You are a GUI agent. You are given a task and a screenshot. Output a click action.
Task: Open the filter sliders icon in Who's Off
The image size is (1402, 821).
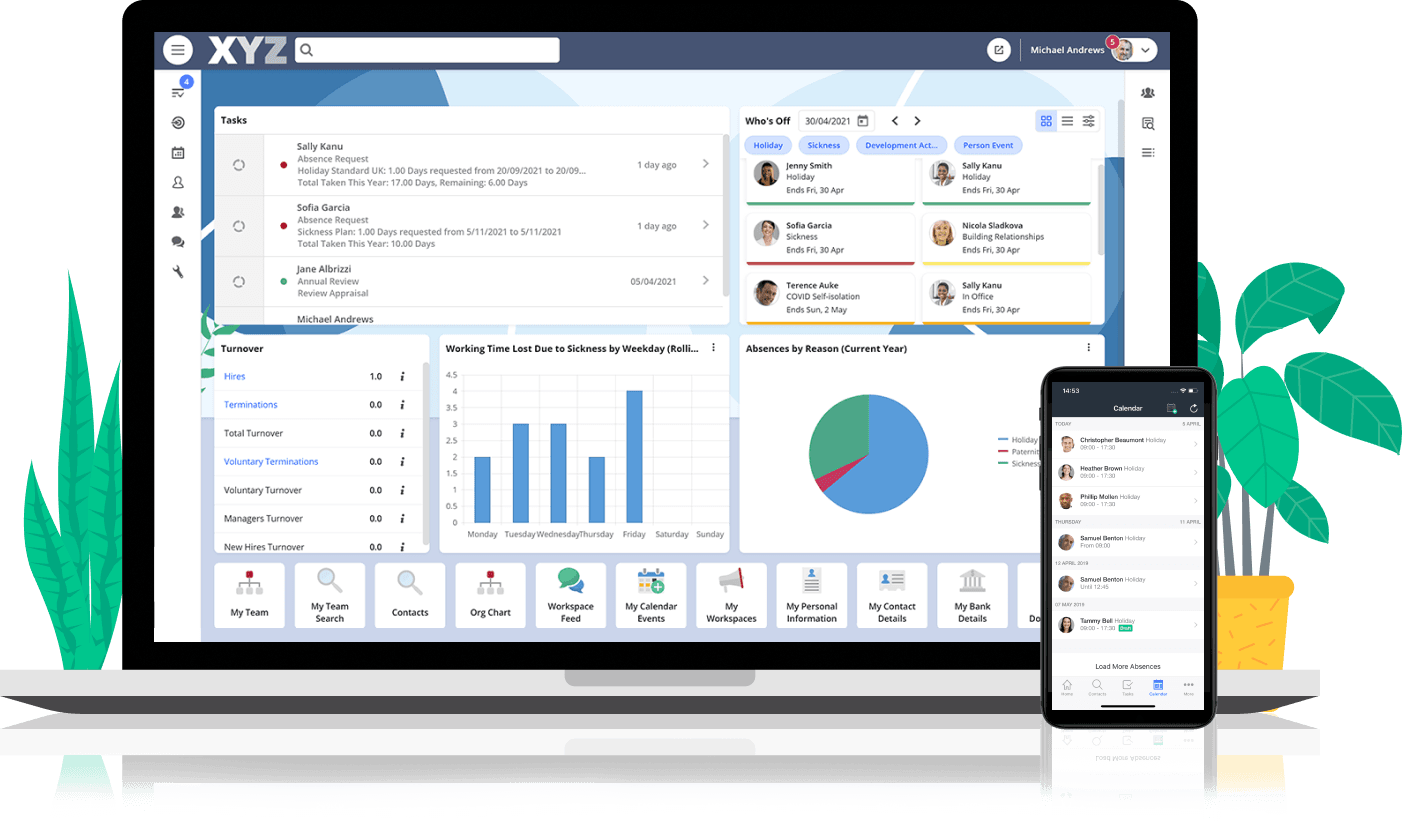coord(1089,121)
